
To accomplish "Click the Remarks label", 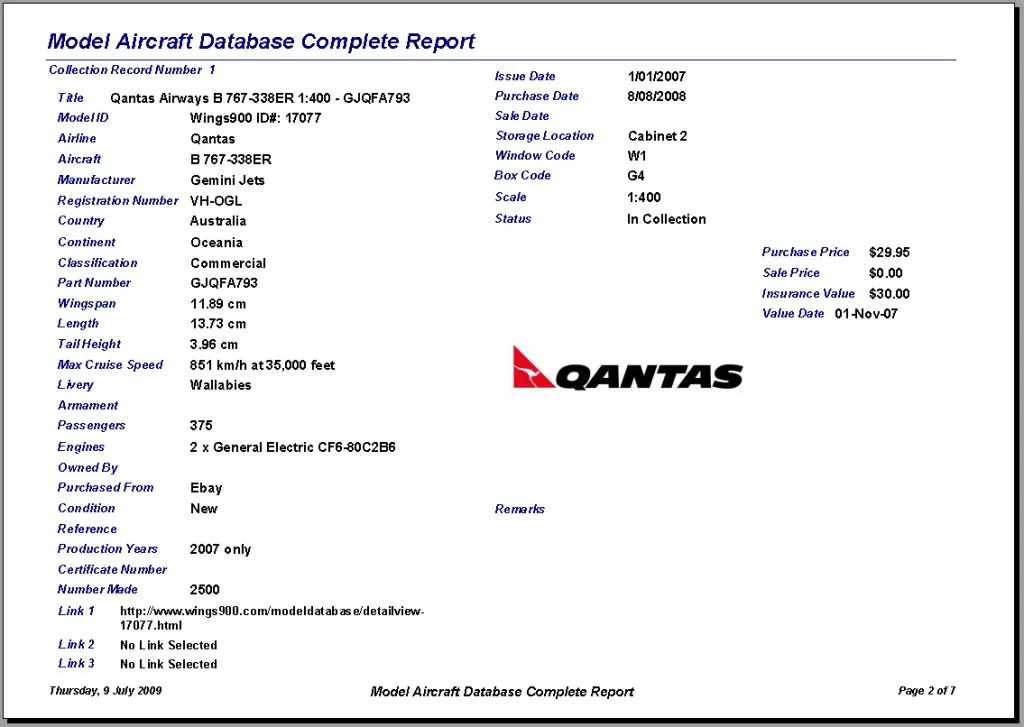I will pyautogui.click(x=519, y=509).
